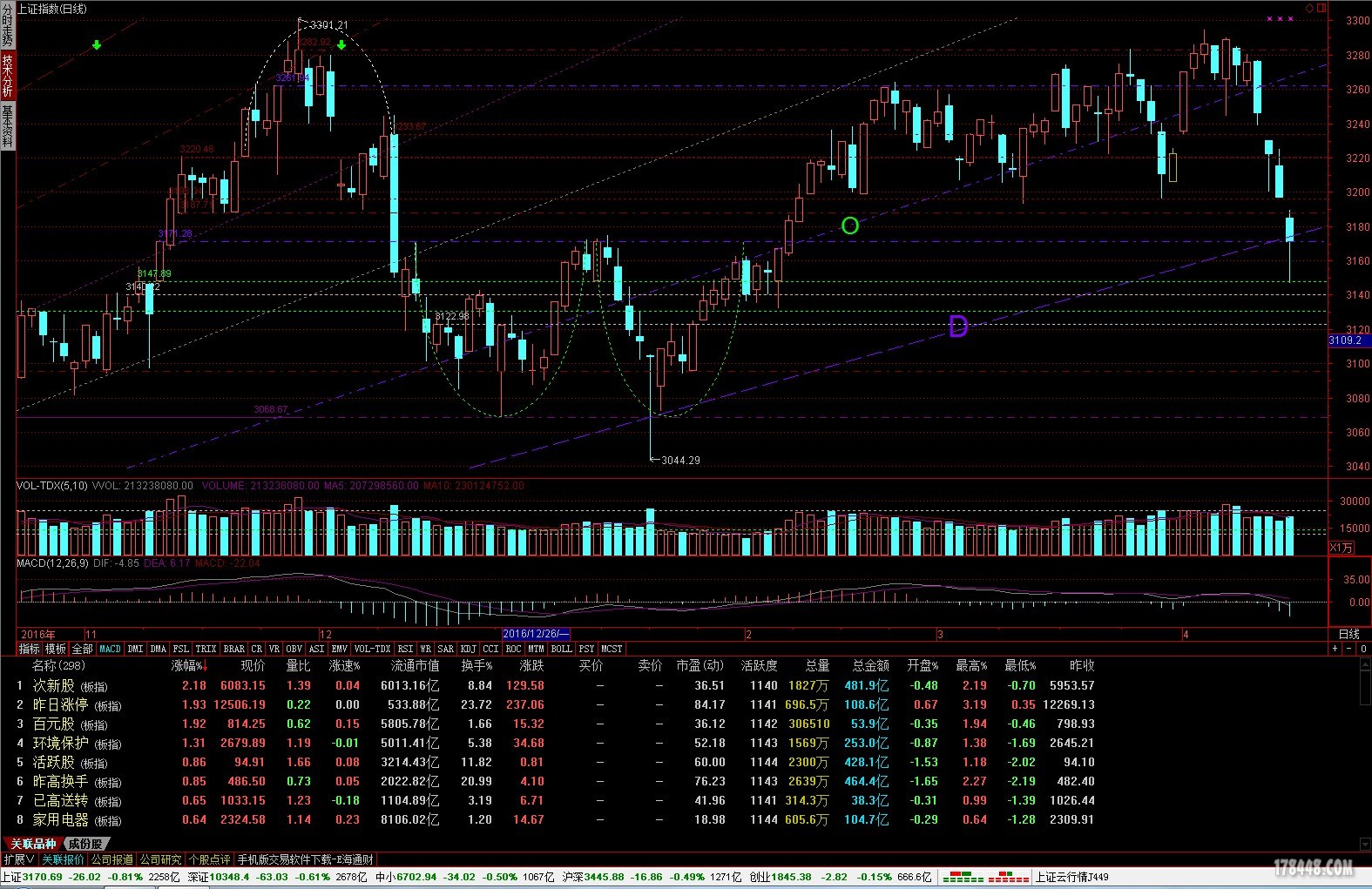Screen dimensions: 1372x889
Task: Select the MCST indicator
Action: (612, 649)
